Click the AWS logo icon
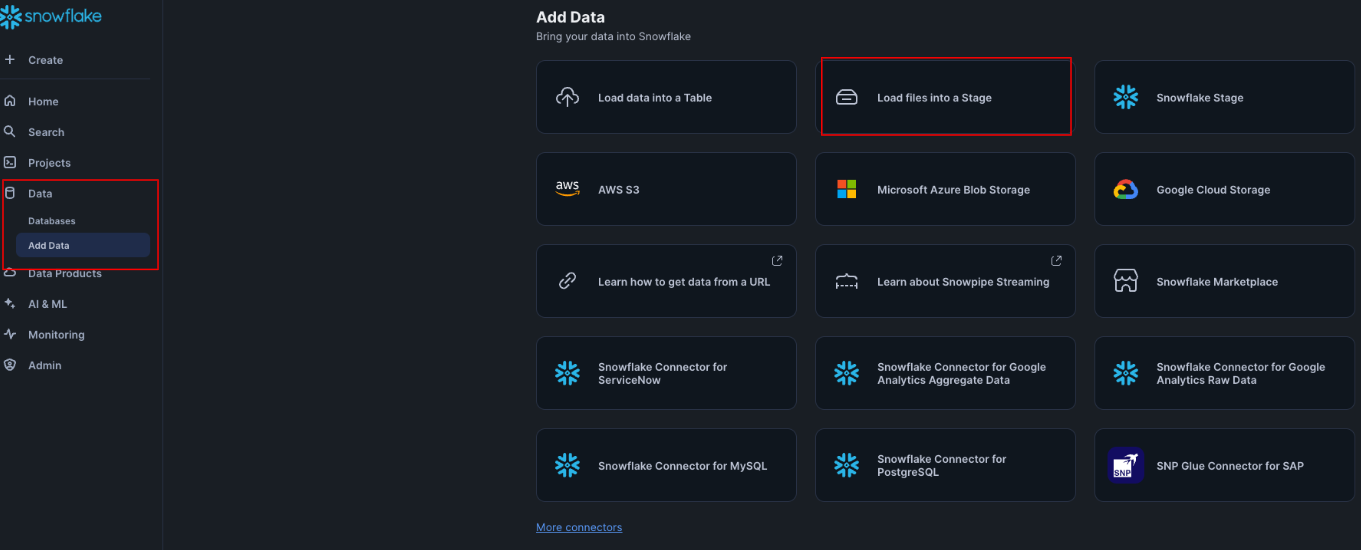 [567, 190]
